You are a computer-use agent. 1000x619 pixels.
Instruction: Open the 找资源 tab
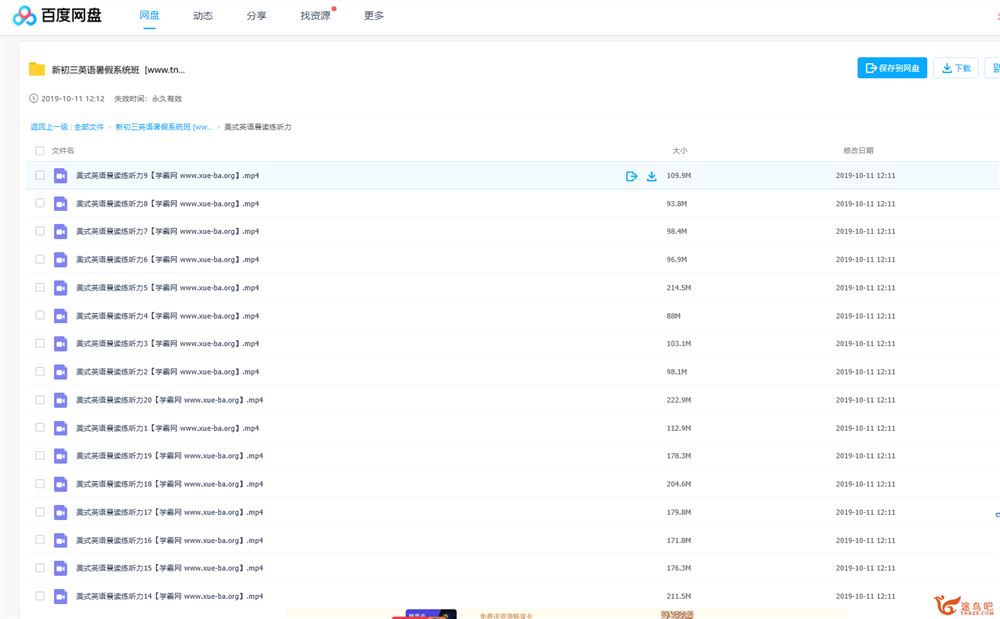click(316, 15)
